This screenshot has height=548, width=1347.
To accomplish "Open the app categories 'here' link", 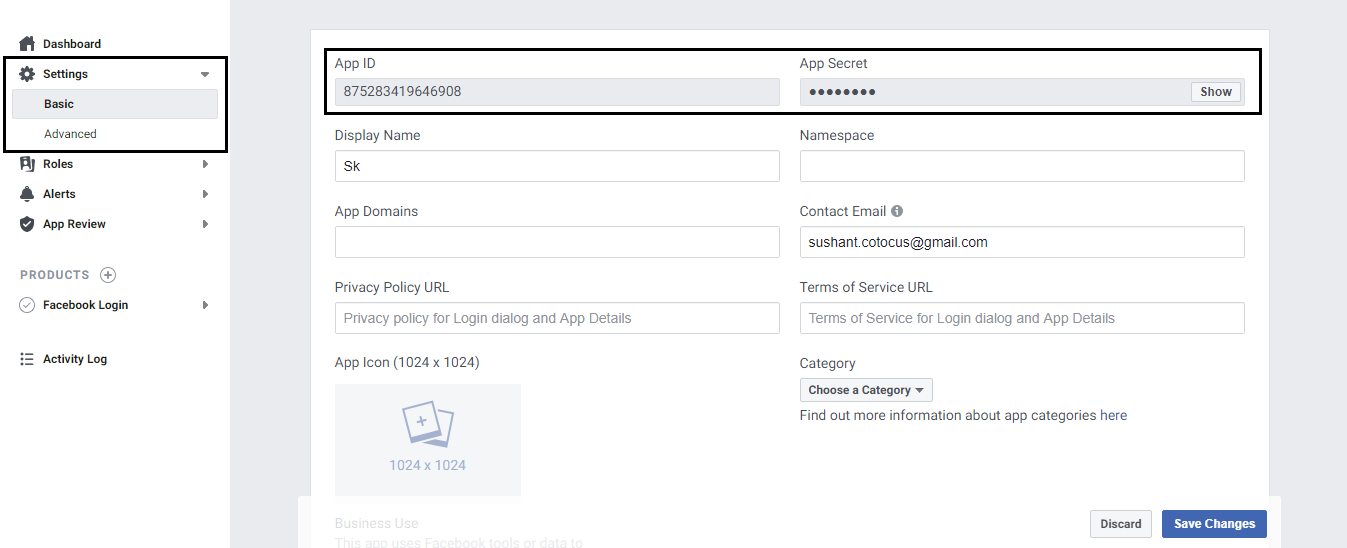I will 1113,415.
